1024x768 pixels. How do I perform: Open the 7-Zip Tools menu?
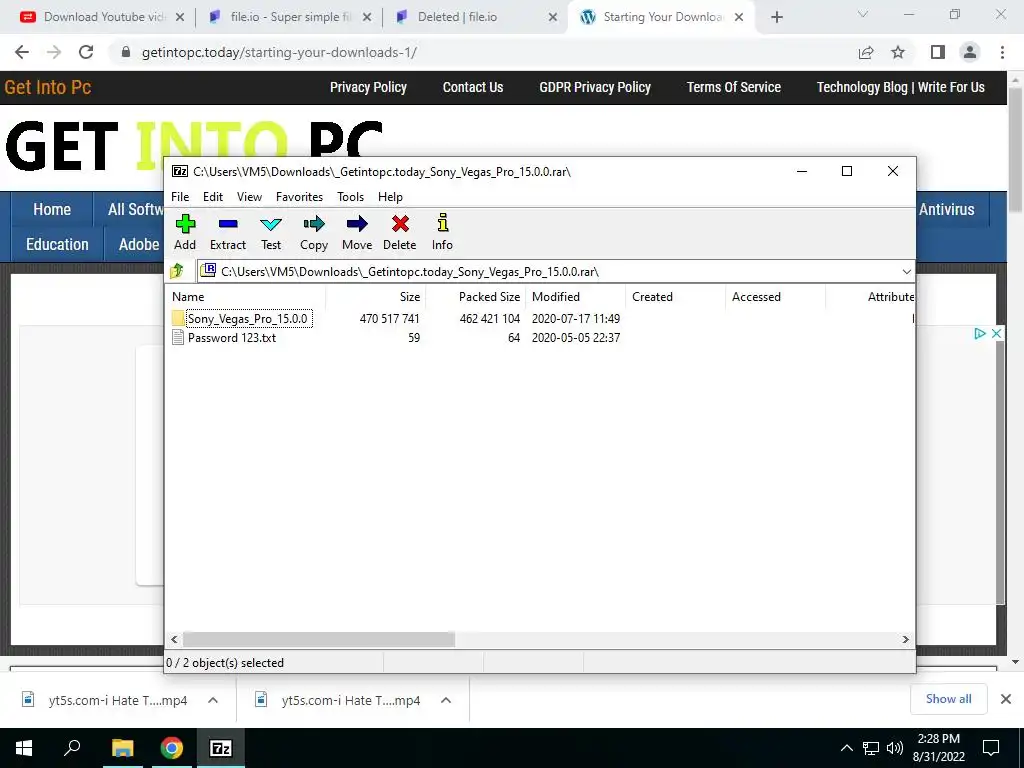tap(351, 197)
